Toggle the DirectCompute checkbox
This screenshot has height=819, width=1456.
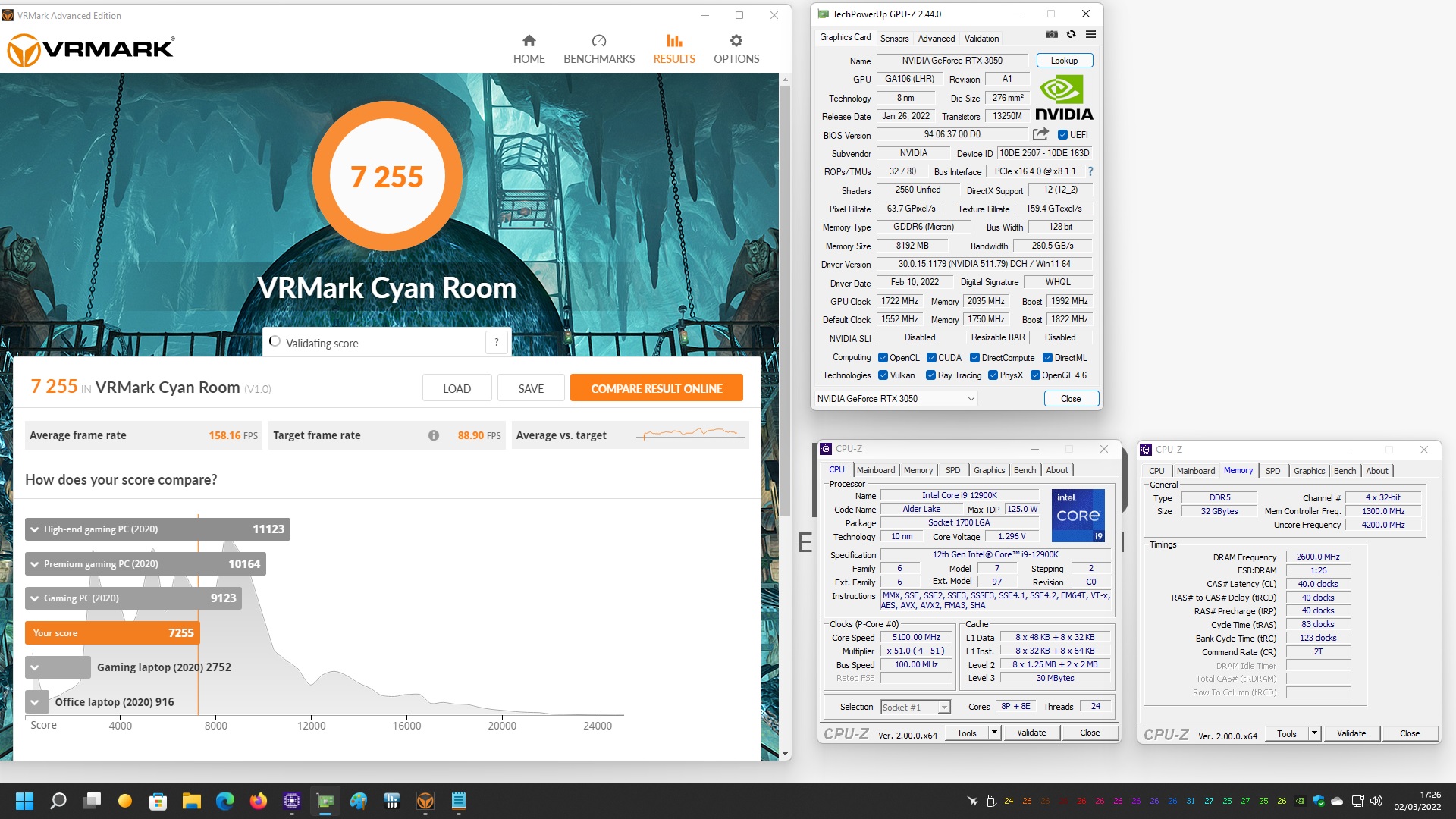coord(975,358)
